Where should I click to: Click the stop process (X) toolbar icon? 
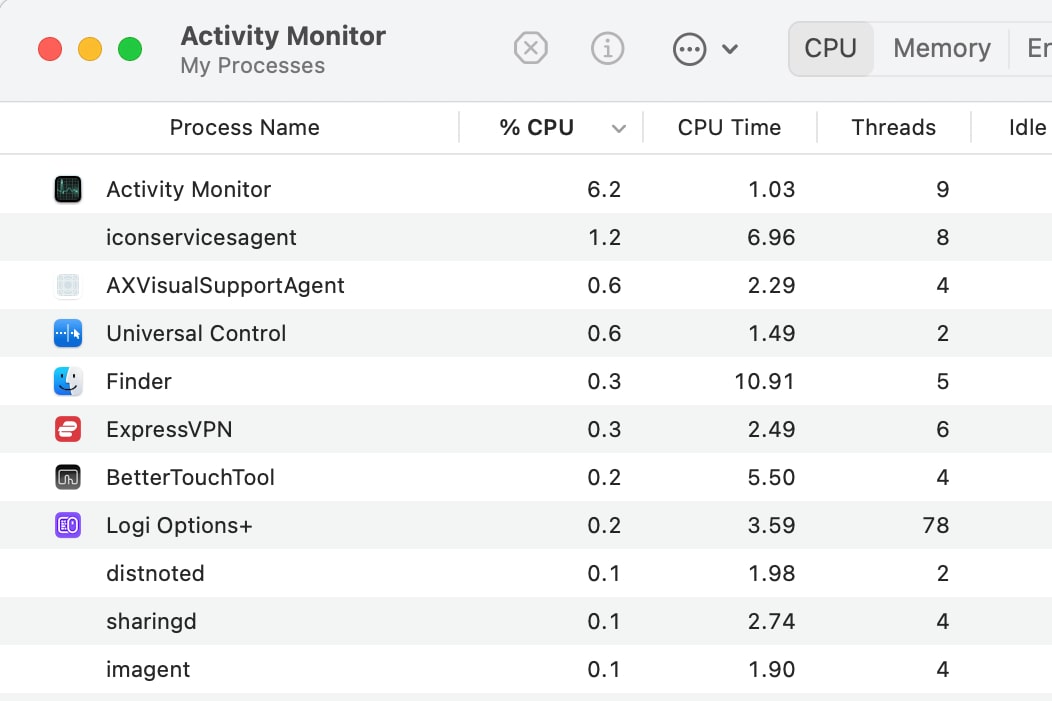(531, 48)
